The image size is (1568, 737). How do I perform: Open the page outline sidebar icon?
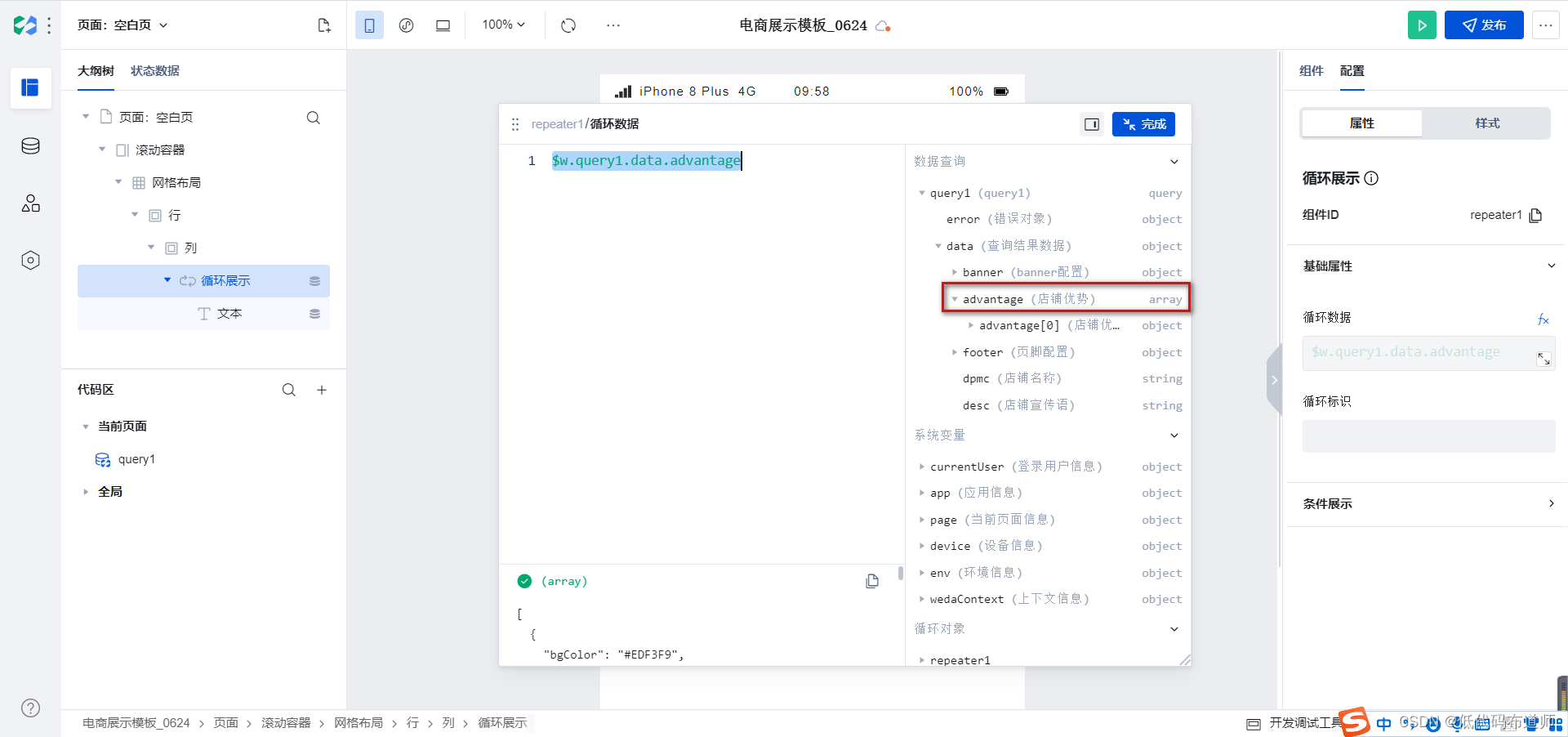pos(30,87)
